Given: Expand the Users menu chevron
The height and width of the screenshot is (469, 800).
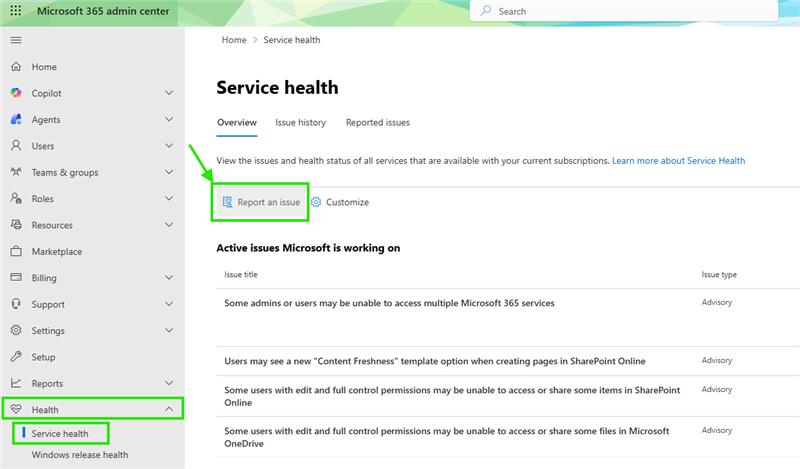Looking at the screenshot, I should (x=169, y=146).
